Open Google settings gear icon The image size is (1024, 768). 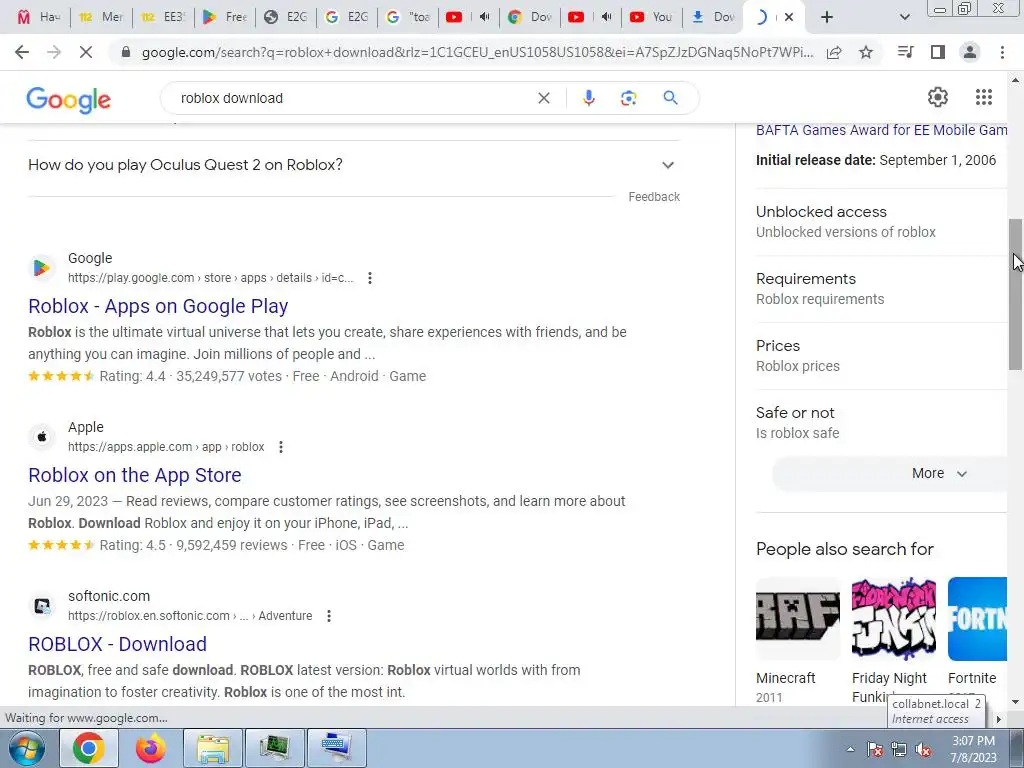point(938,97)
